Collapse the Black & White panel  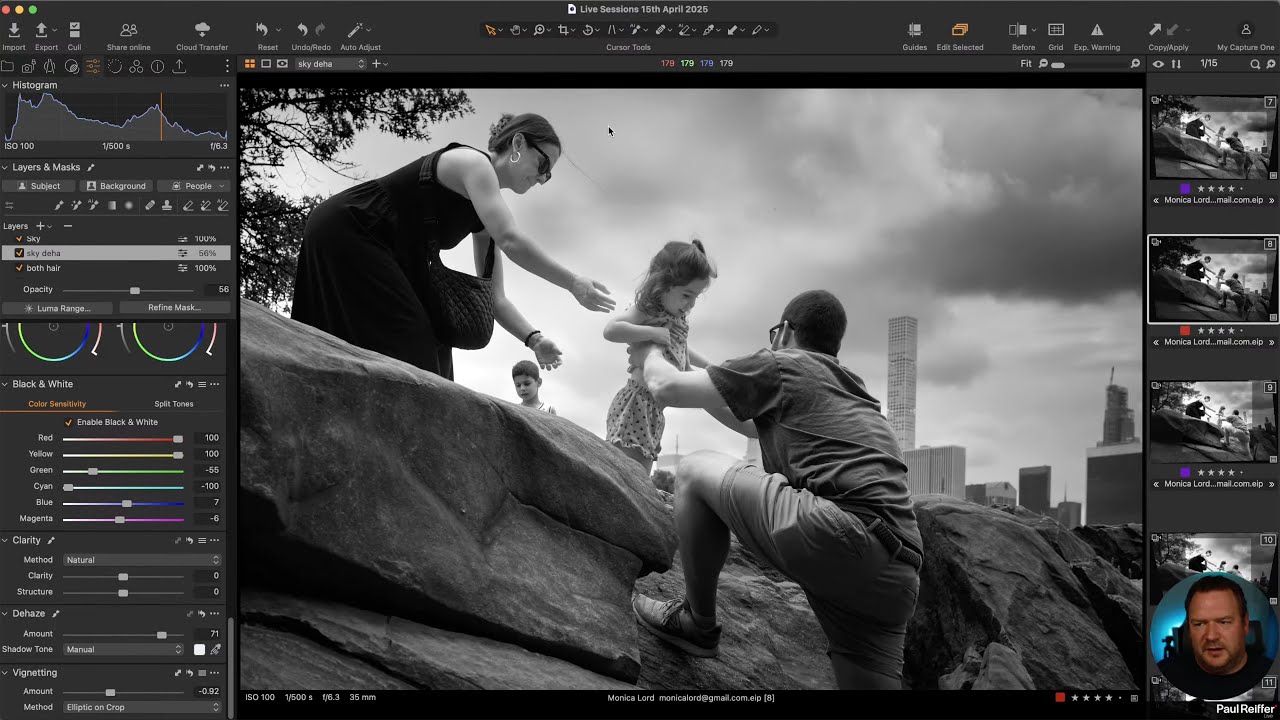(5, 384)
